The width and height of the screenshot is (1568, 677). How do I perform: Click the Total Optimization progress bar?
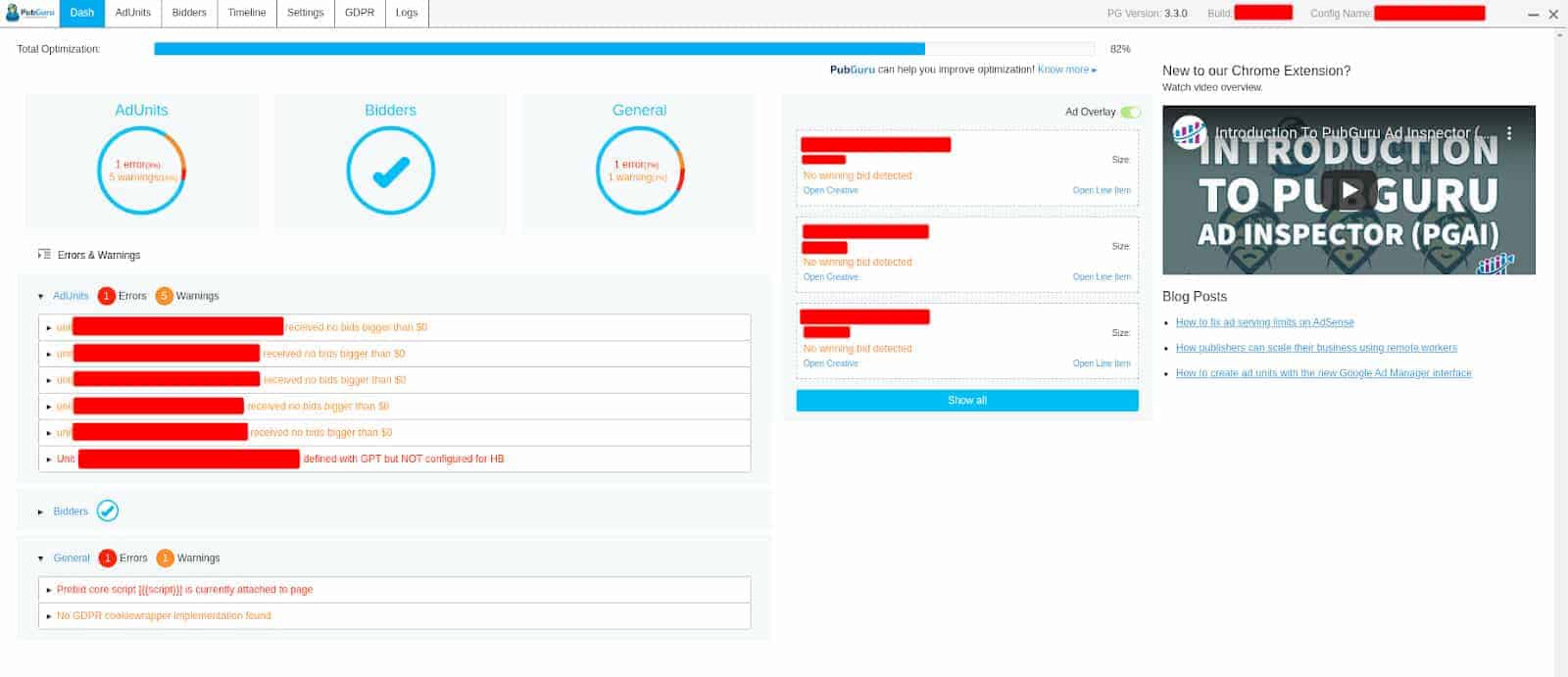tap(624, 49)
